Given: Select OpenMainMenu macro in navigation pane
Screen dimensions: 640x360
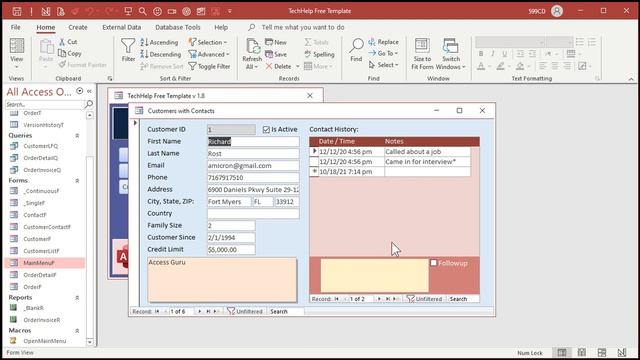Looking at the screenshot, I should point(44,341).
